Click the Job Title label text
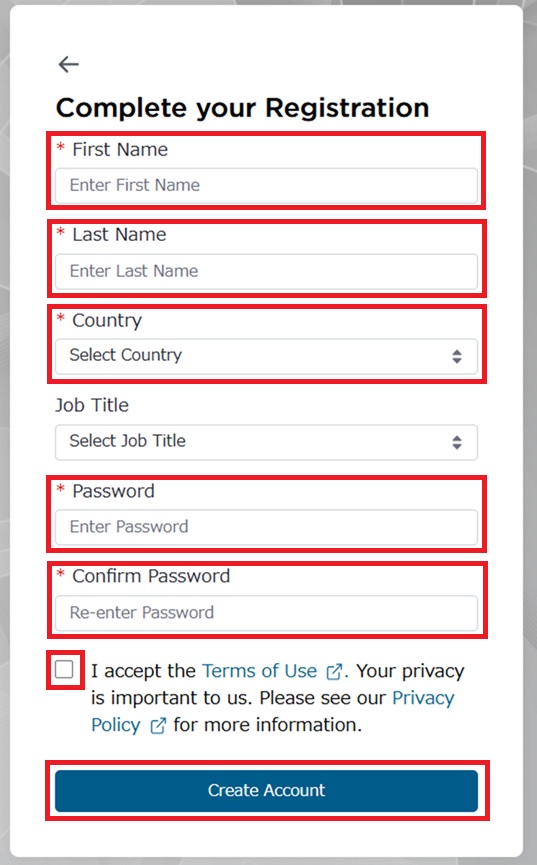This screenshot has width=537, height=865. tap(92, 405)
